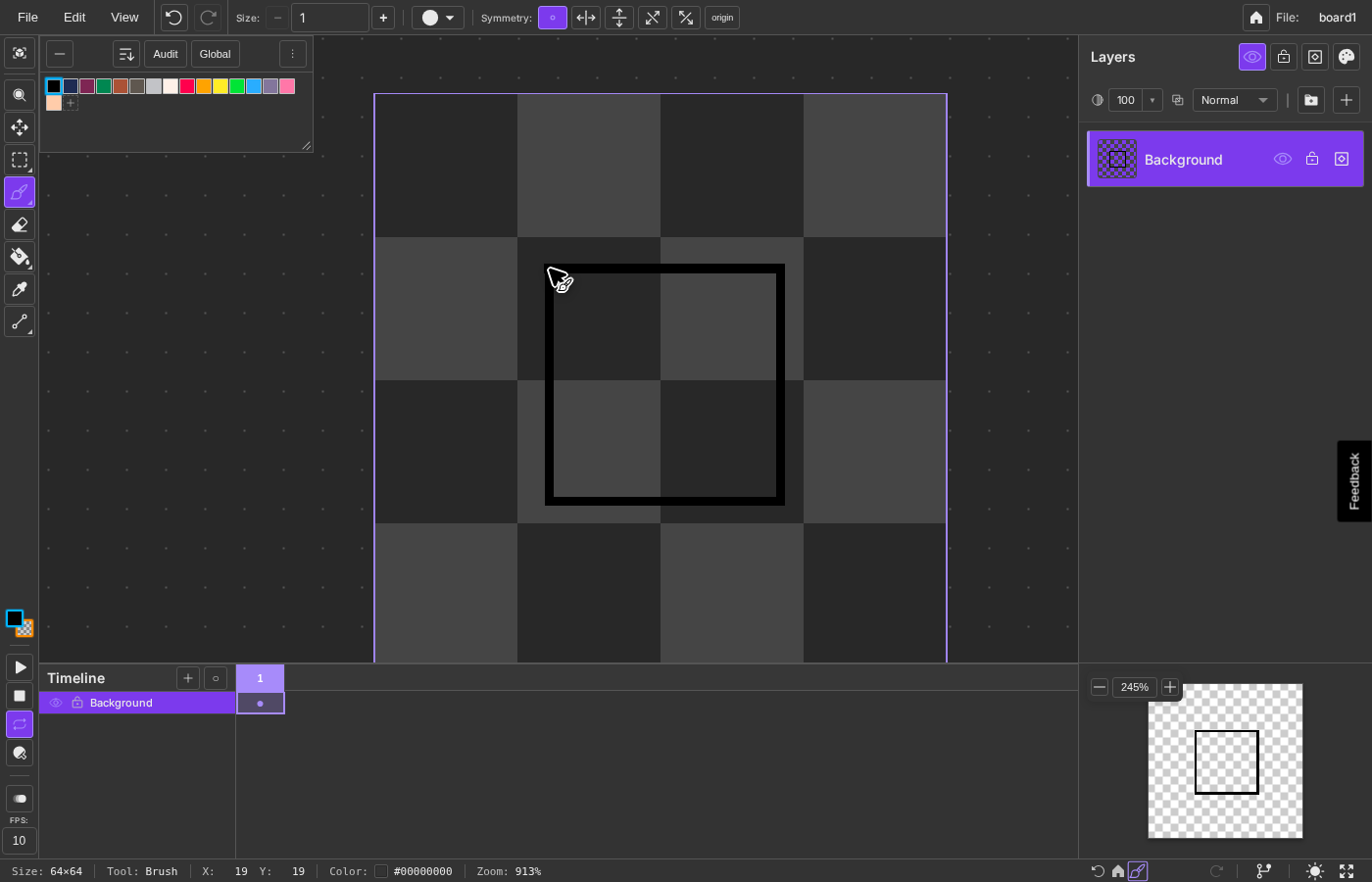Toggle loop playback in timeline
This screenshot has width=1372, height=882.
[x=19, y=724]
